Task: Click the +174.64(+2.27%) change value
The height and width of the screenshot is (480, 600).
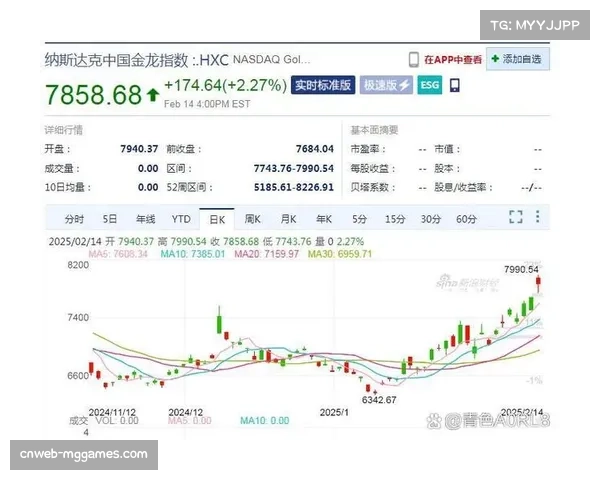Action: point(225,85)
